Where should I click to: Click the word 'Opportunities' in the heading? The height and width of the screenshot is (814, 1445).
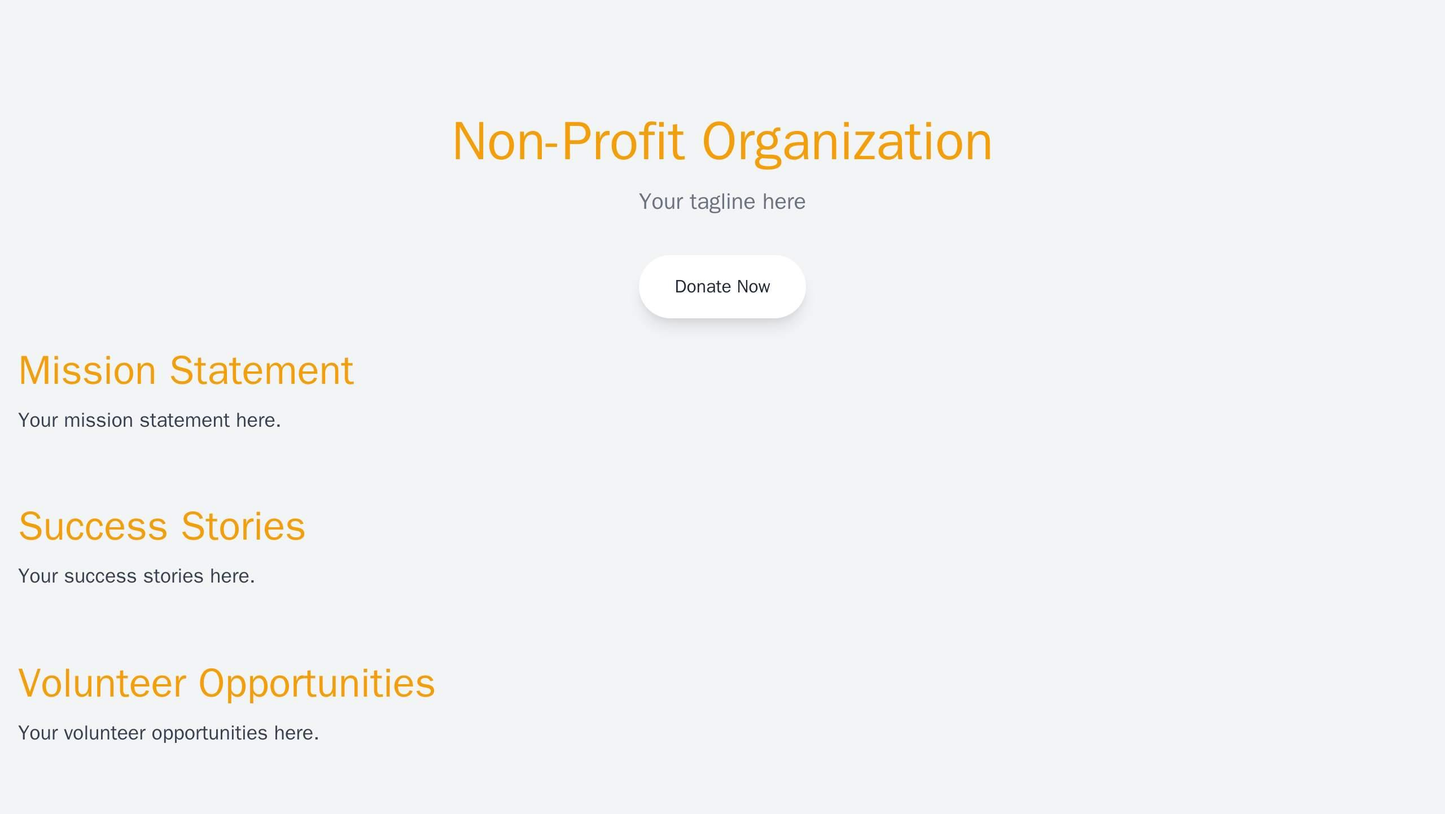tap(317, 684)
